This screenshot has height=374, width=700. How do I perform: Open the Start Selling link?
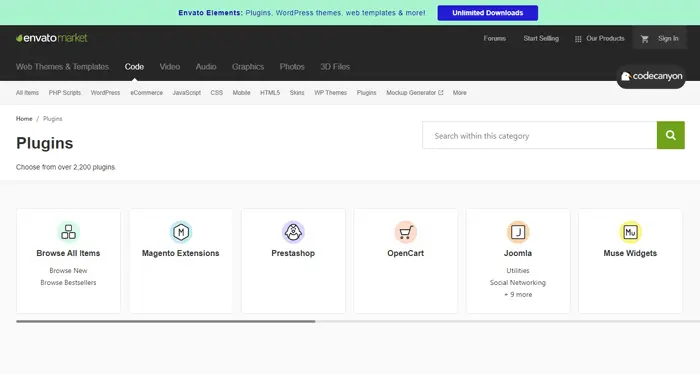point(541,38)
